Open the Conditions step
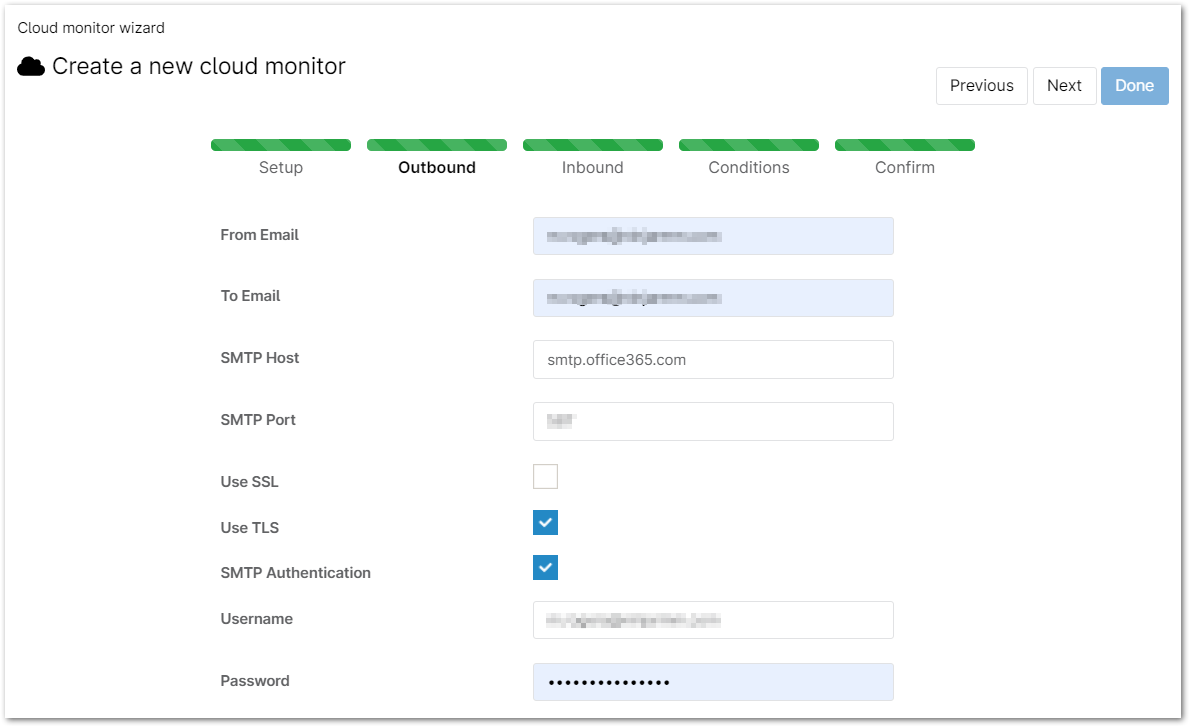This screenshot has height=727, width=1190. coord(749,167)
